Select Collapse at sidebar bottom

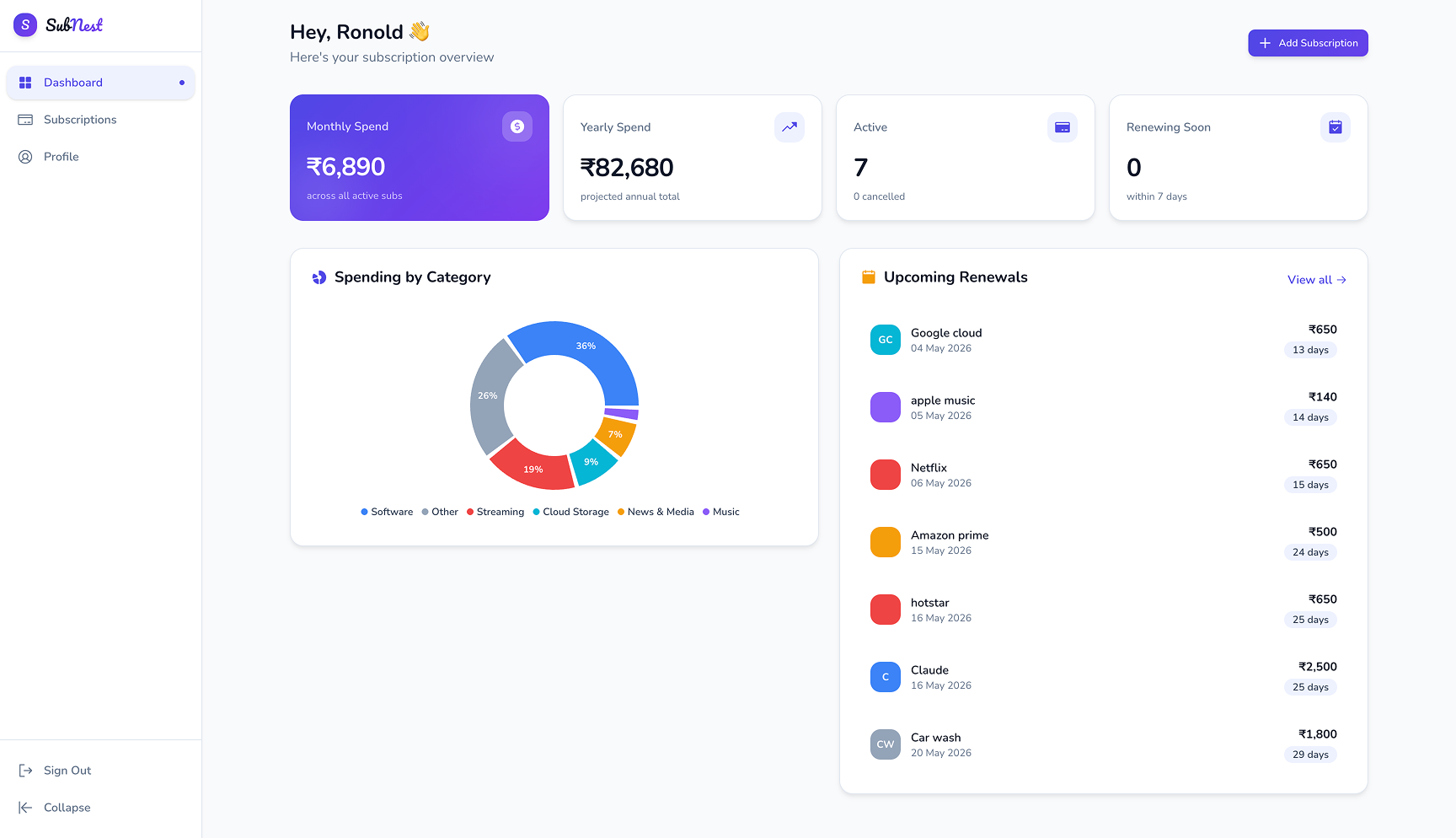pos(101,808)
